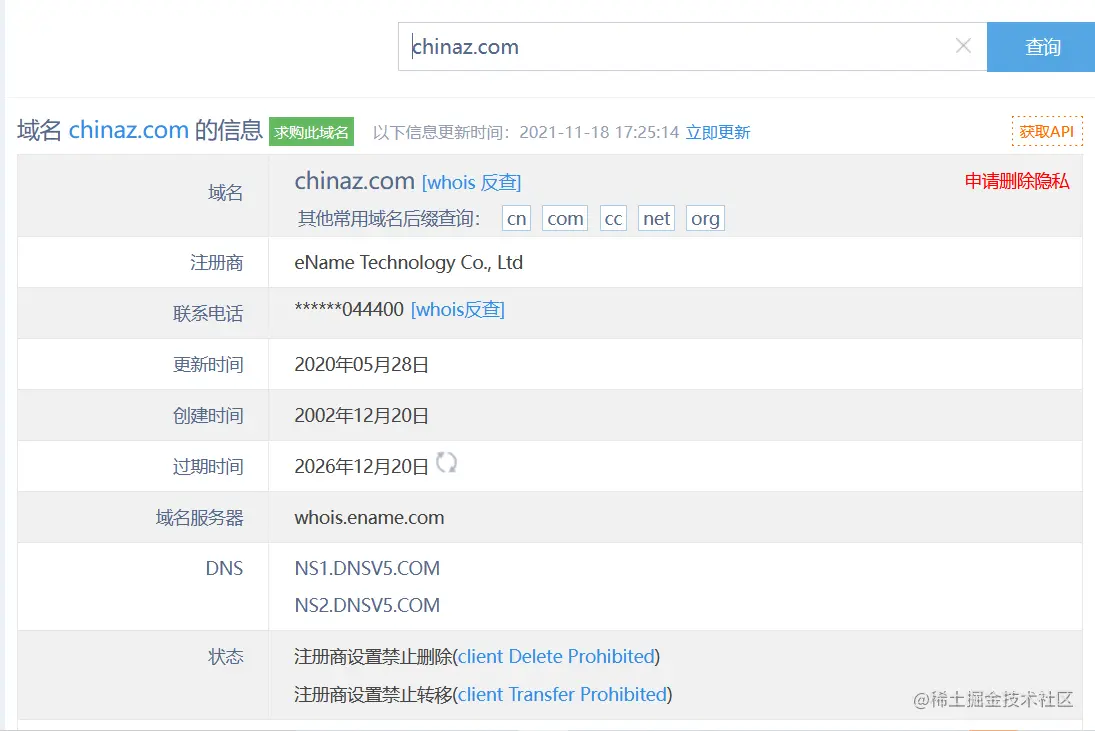The width and height of the screenshot is (1095, 731).
Task: Select the com suffix option
Action: 565,219
